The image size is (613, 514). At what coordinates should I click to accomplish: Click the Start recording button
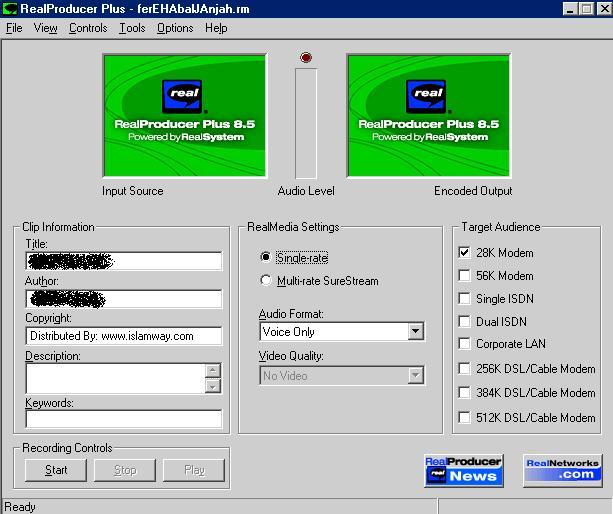[x=56, y=470]
